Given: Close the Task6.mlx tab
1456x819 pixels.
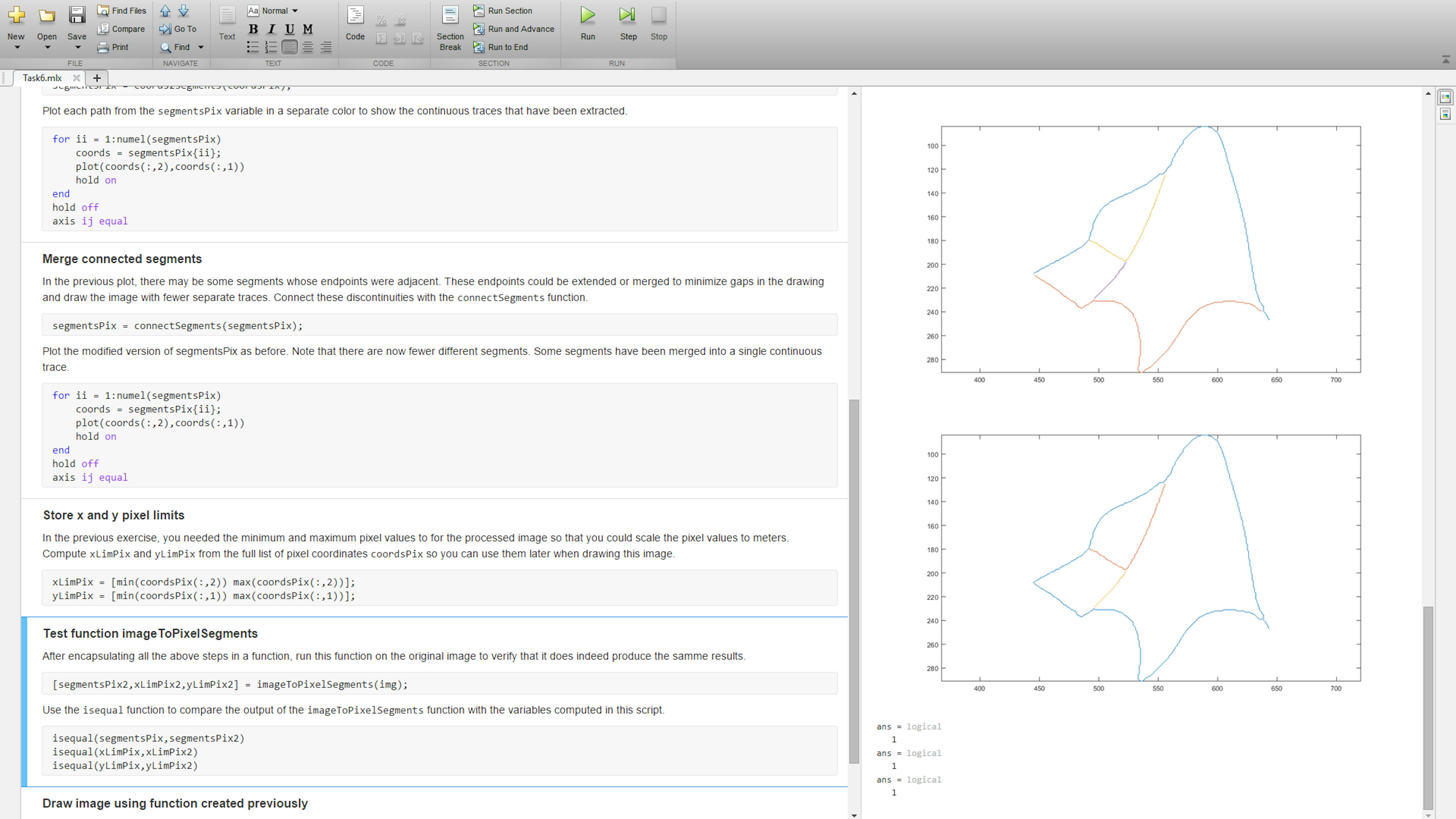Looking at the screenshot, I should tap(76, 78).
